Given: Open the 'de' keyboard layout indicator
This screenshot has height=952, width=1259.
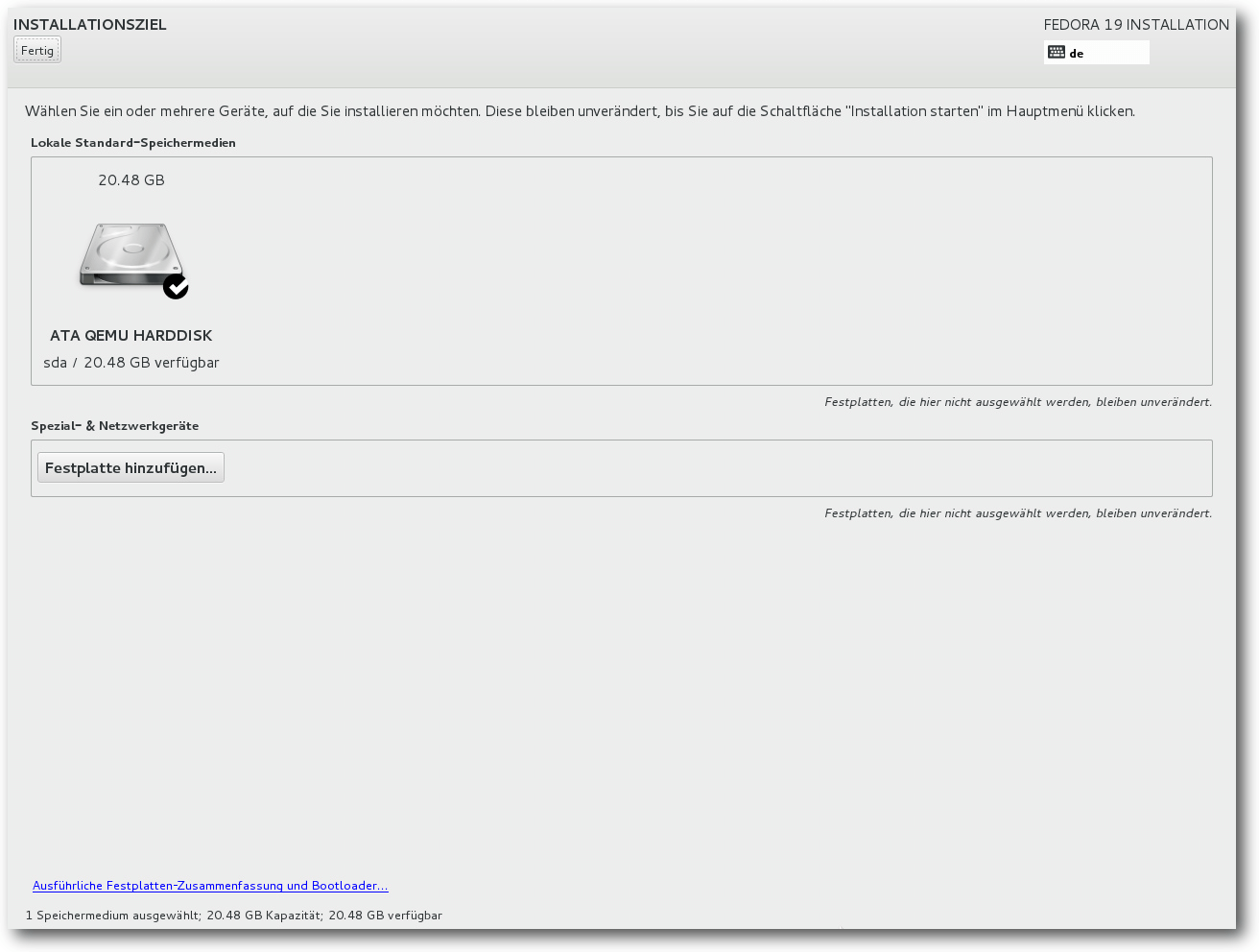Looking at the screenshot, I should coord(1097,52).
